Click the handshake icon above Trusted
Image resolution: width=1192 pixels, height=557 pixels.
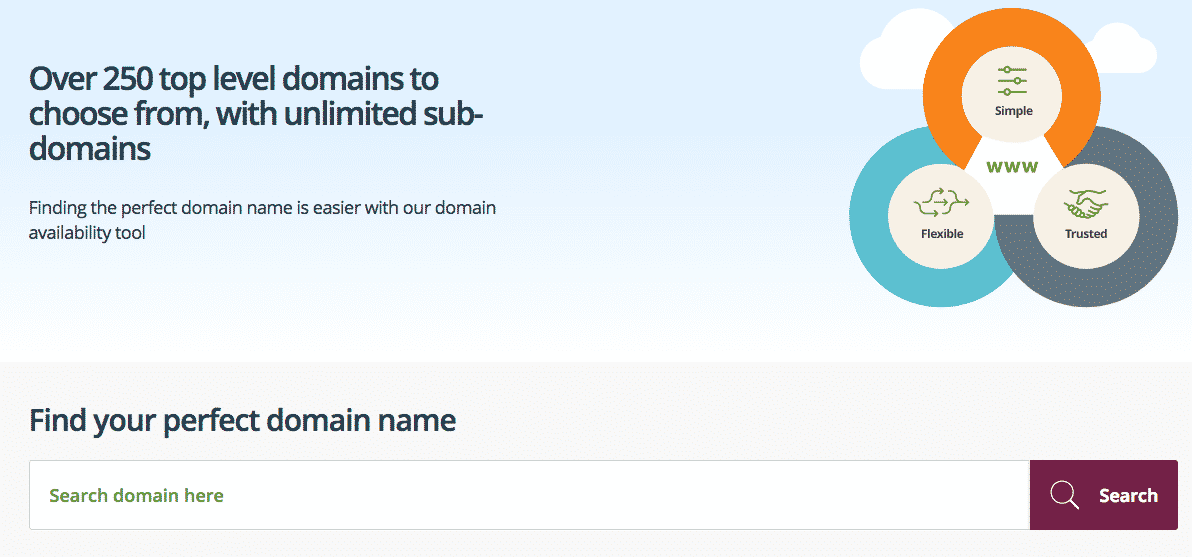point(1086,204)
